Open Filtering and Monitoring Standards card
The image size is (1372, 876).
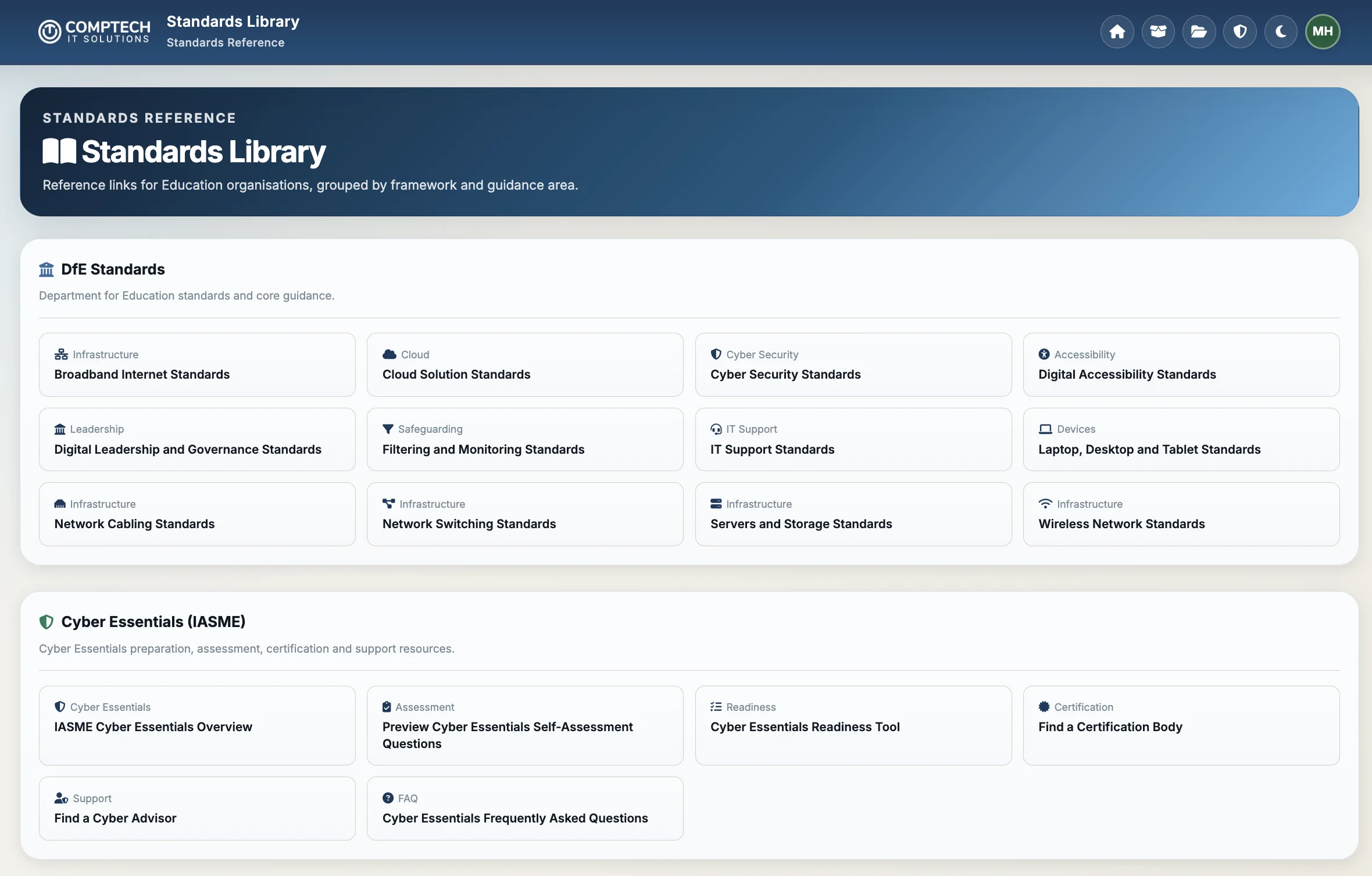click(x=525, y=439)
